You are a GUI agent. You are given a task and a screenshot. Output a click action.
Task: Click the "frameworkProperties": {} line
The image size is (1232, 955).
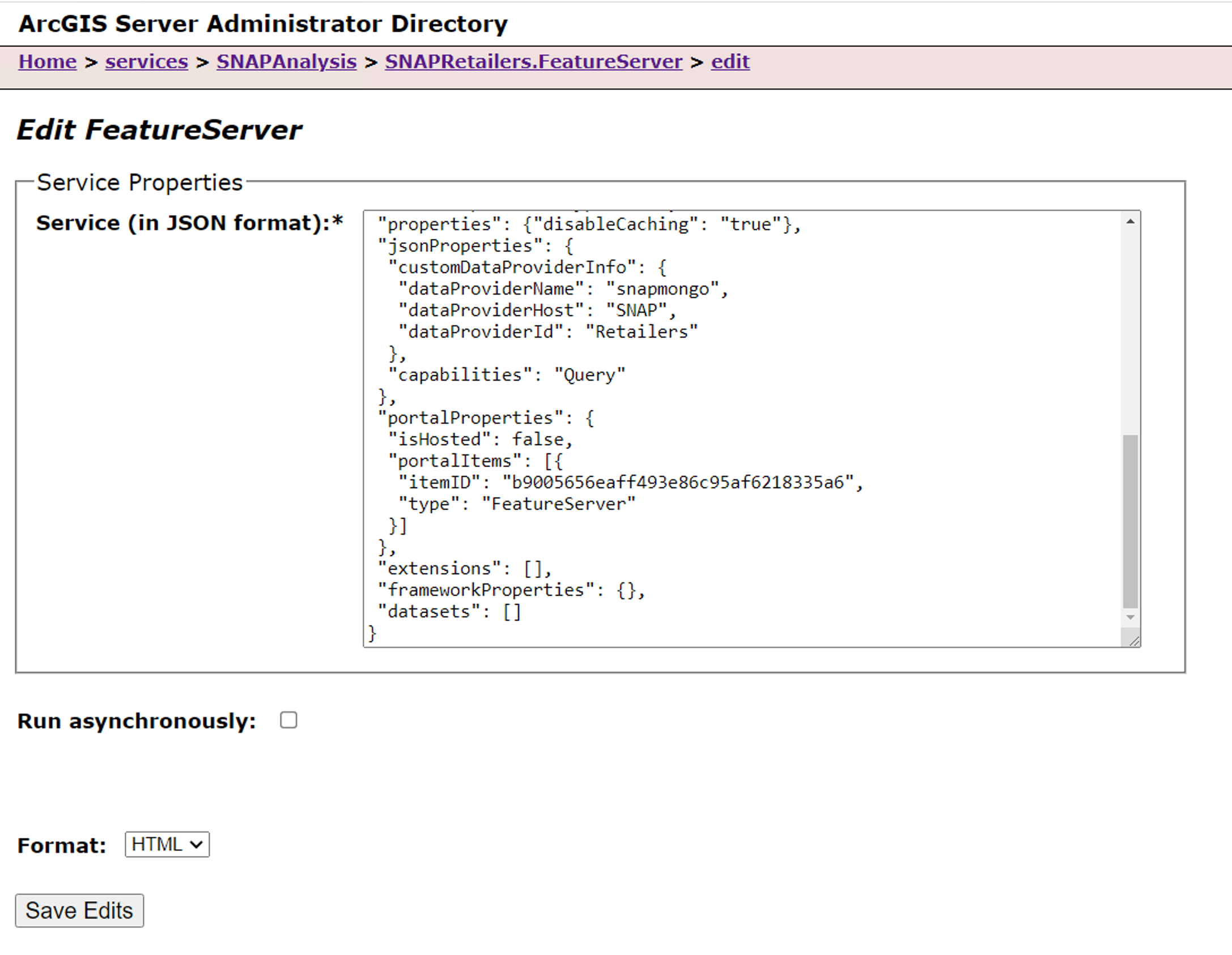click(512, 590)
